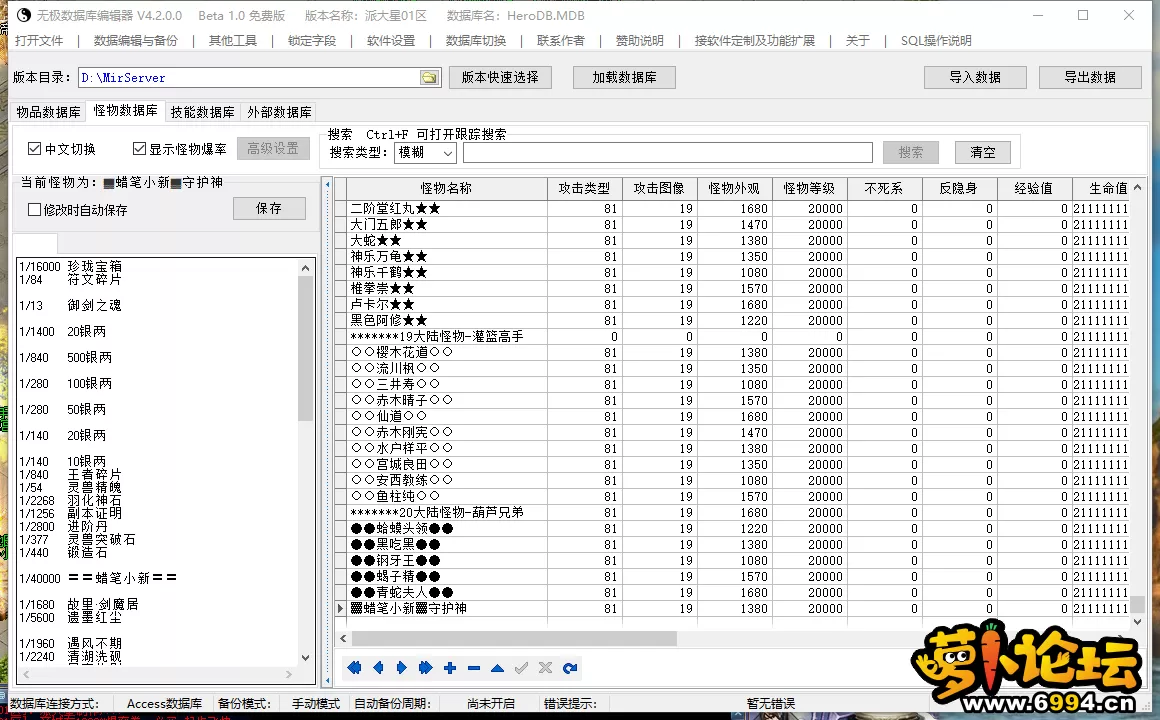Click the yin-yang app icon in title bar
The height and width of the screenshot is (720, 1160).
(x=23, y=15)
